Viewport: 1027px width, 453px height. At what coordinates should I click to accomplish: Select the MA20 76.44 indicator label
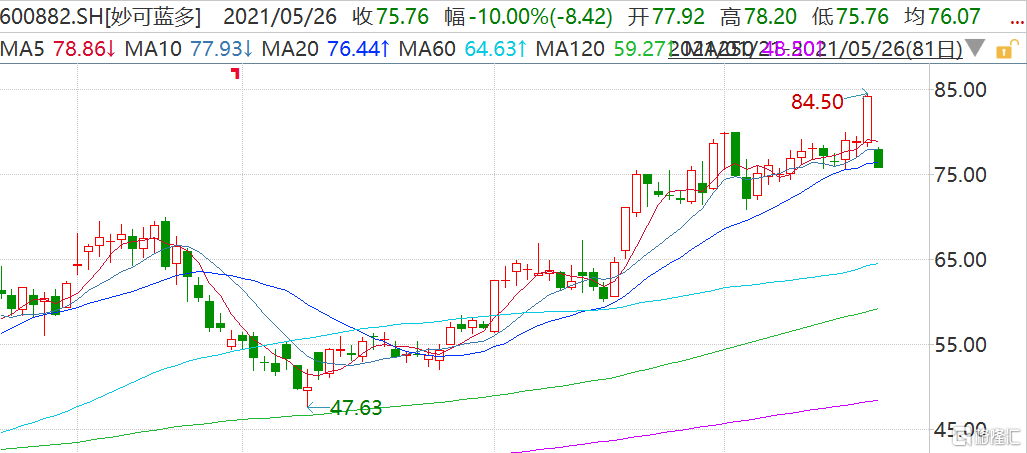[327, 48]
